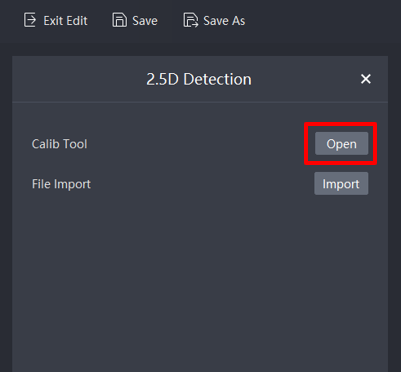
Task: Click the Save As disk icon
Action: click(x=191, y=20)
